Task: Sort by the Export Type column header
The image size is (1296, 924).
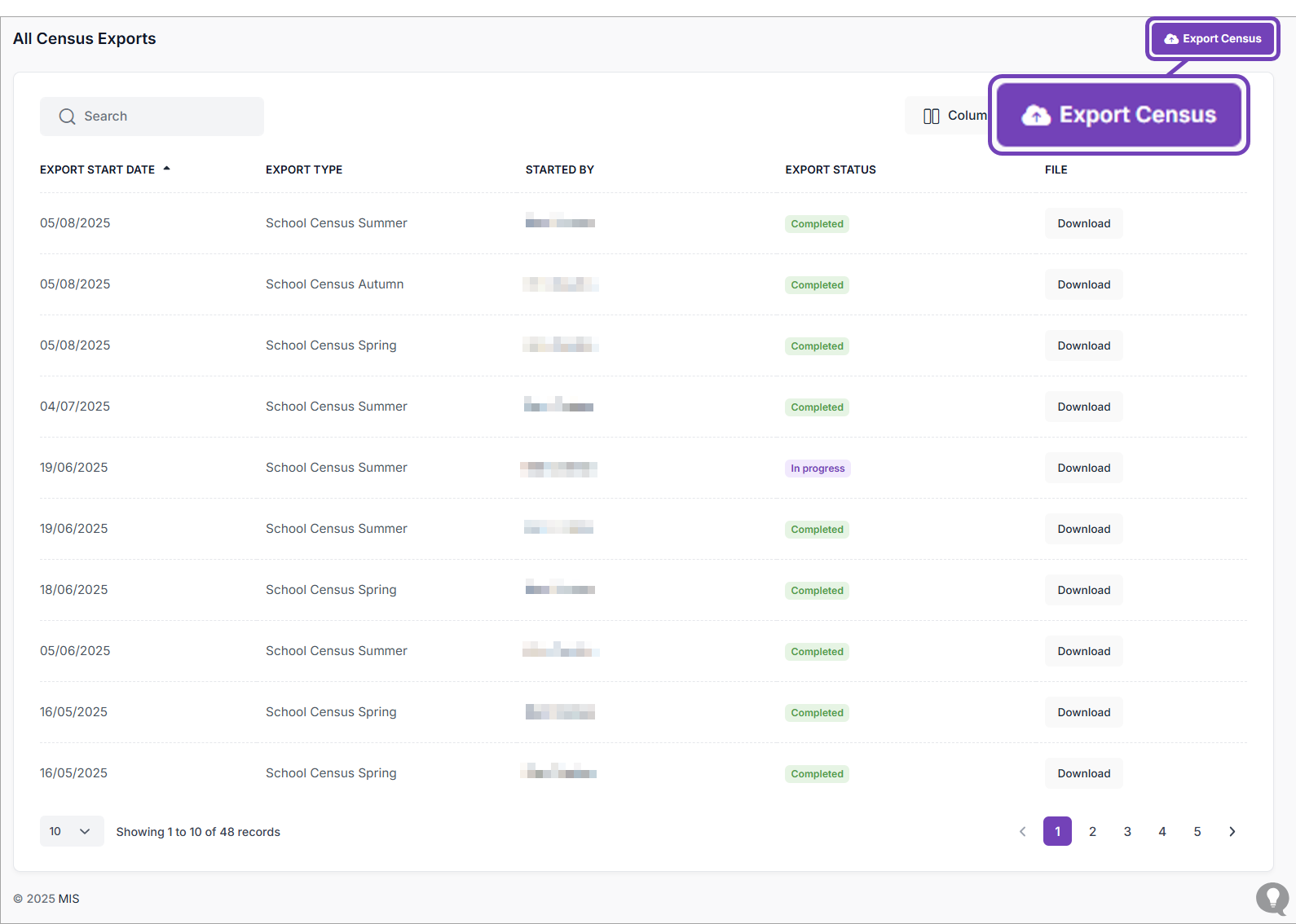Action: pos(303,169)
